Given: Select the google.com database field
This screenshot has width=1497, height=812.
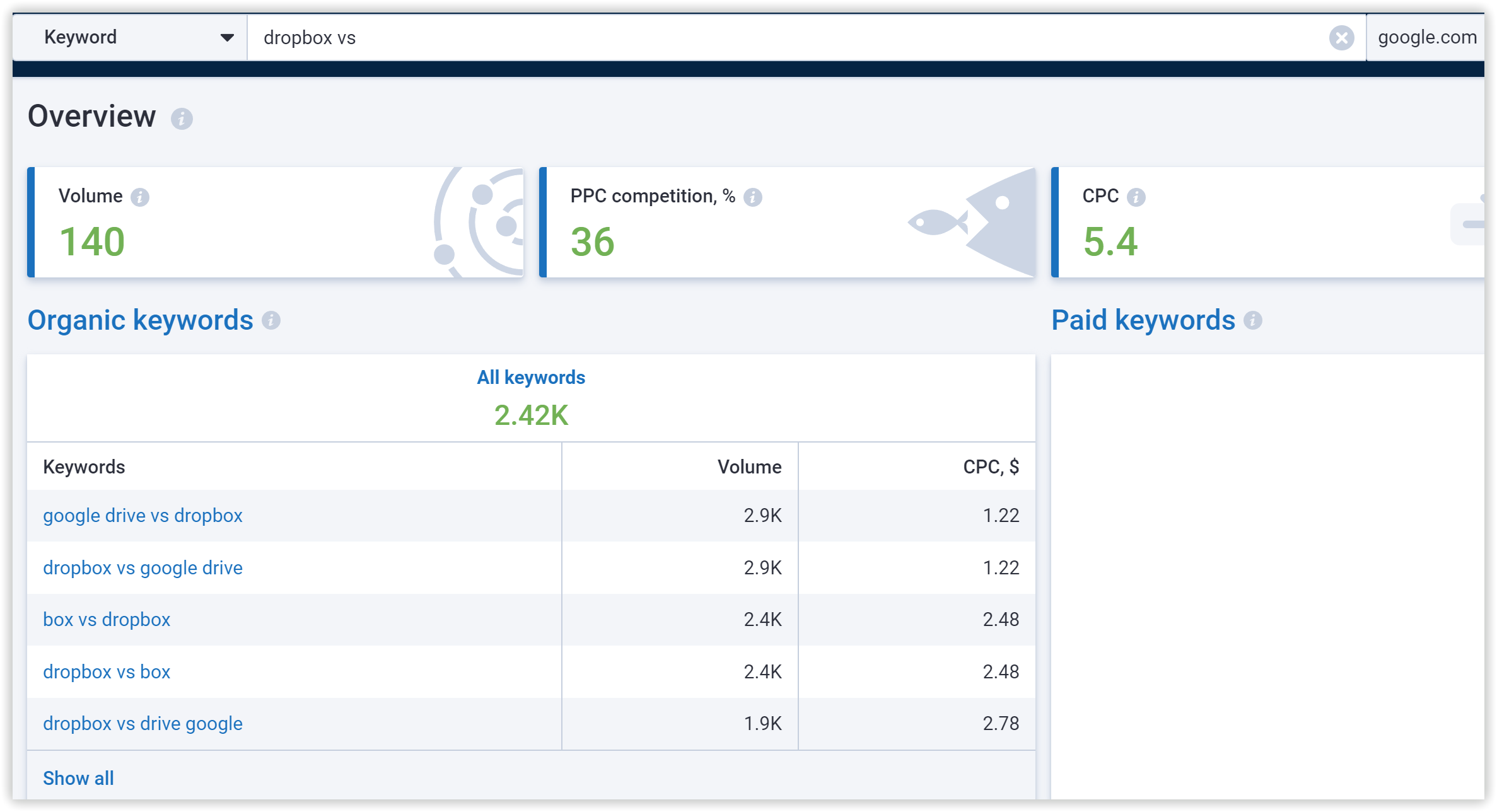Looking at the screenshot, I should tap(1426, 37).
